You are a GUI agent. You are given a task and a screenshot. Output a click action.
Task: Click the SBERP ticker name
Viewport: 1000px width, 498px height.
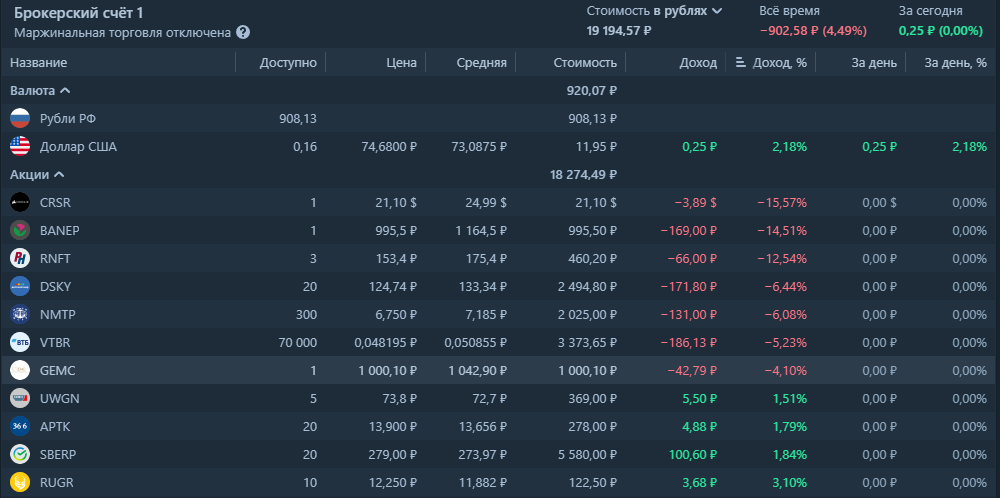click(59, 454)
